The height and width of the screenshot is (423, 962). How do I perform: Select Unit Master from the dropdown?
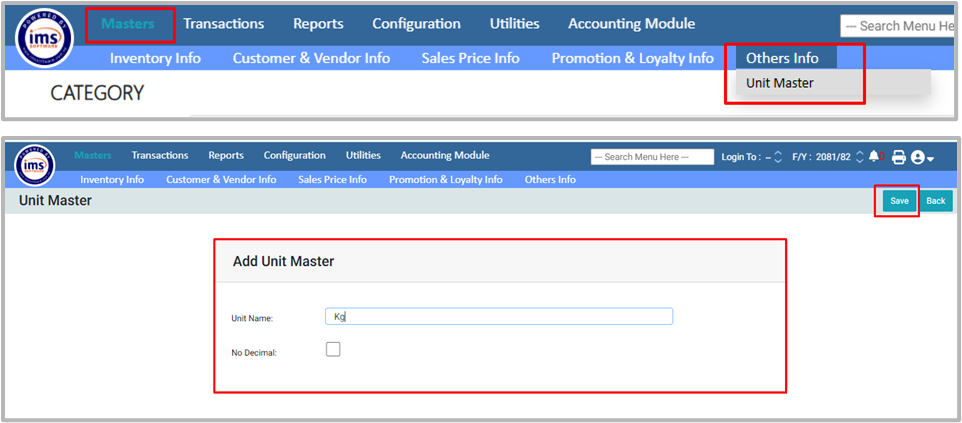[x=780, y=83]
